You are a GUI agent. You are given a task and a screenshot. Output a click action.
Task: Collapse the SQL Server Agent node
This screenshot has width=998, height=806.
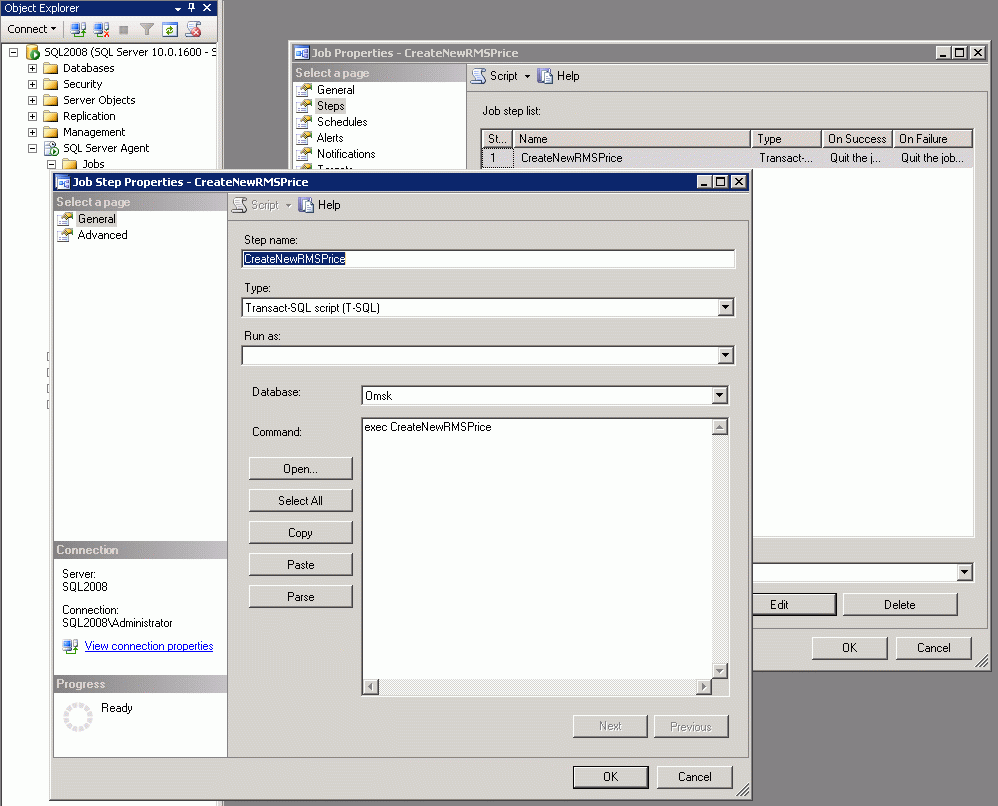pos(32,148)
